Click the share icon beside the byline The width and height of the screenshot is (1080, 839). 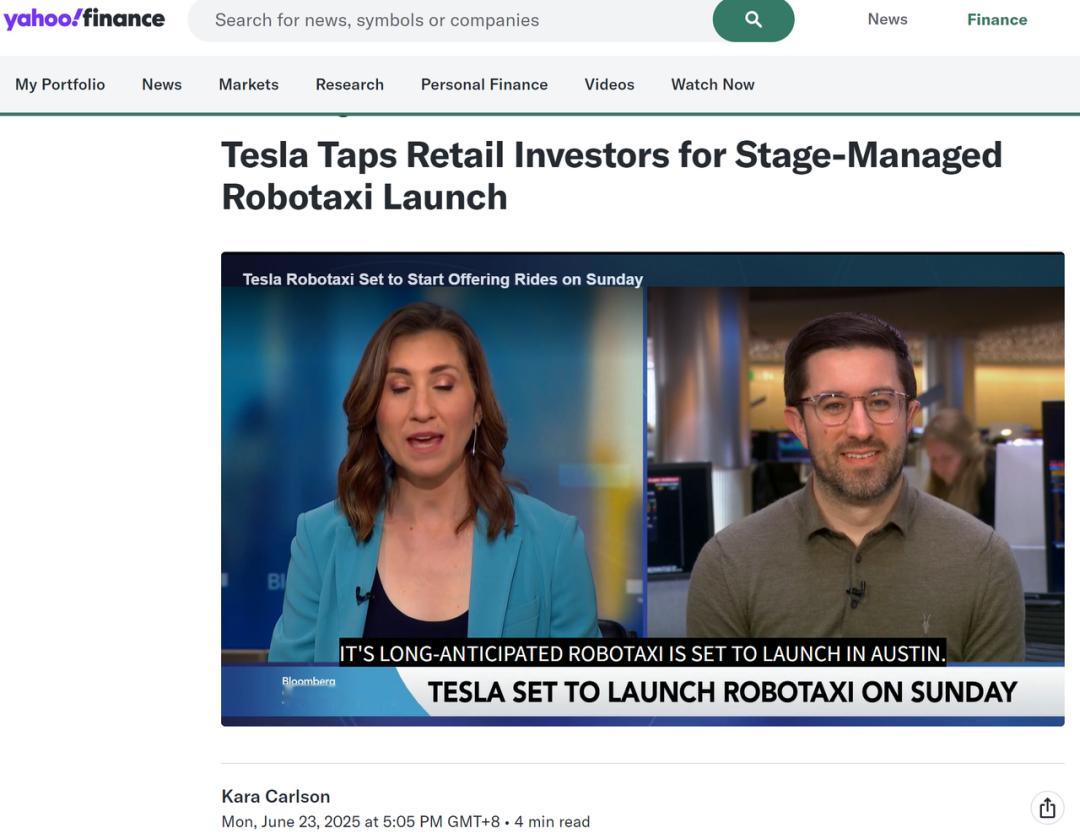pyautogui.click(x=1047, y=807)
